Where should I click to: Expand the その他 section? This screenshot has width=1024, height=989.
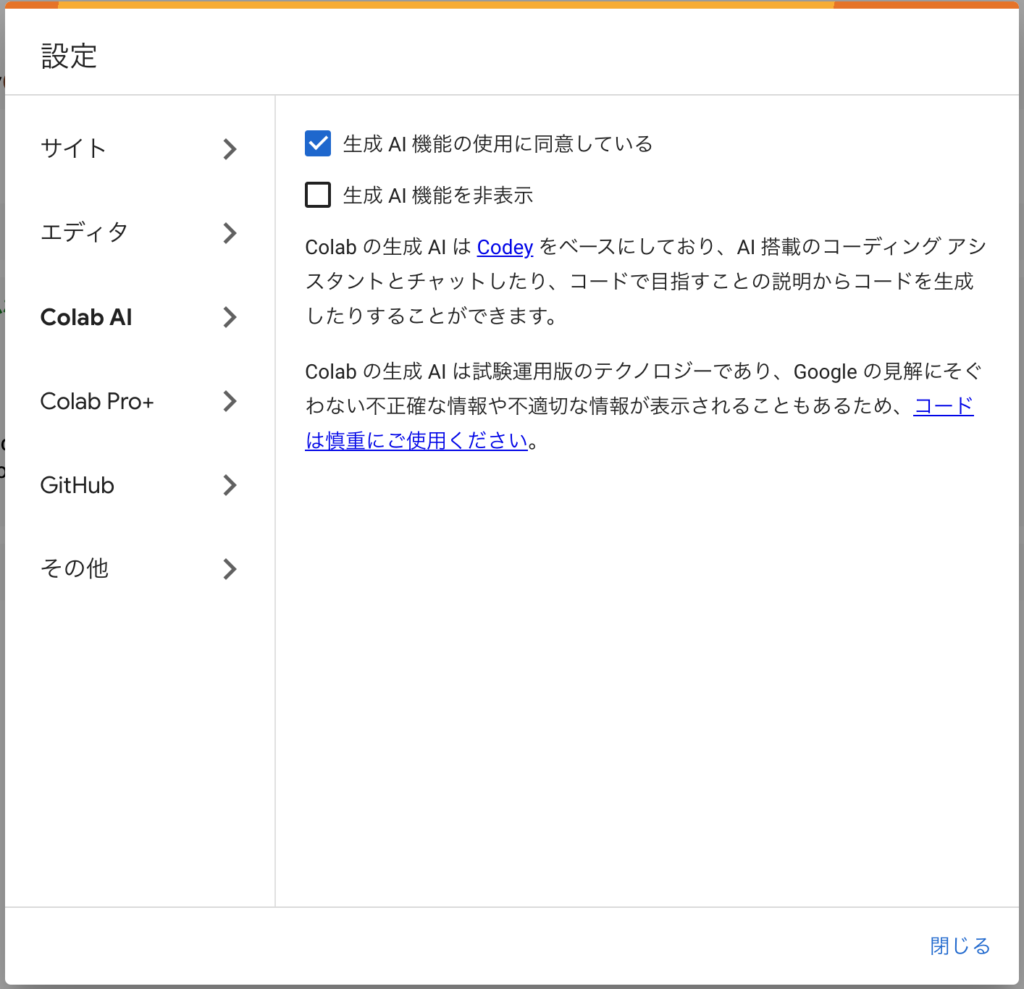tap(229, 569)
